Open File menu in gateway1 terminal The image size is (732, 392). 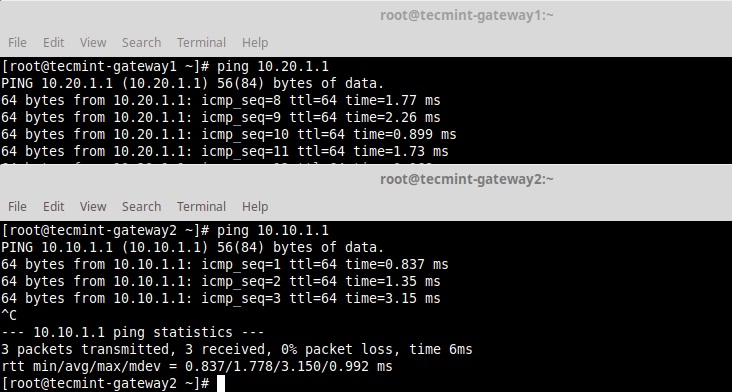pyautogui.click(x=17, y=42)
